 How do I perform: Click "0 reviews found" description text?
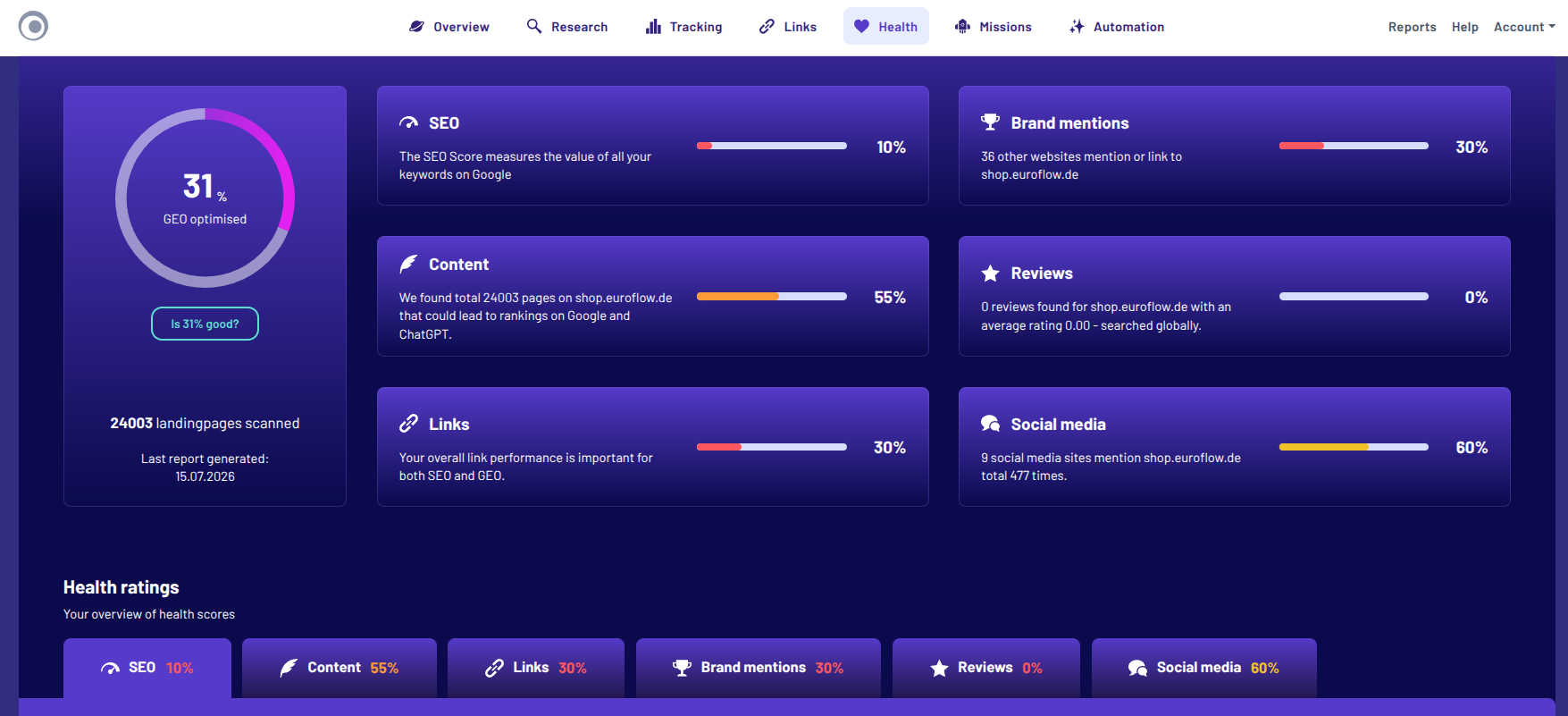point(1105,316)
